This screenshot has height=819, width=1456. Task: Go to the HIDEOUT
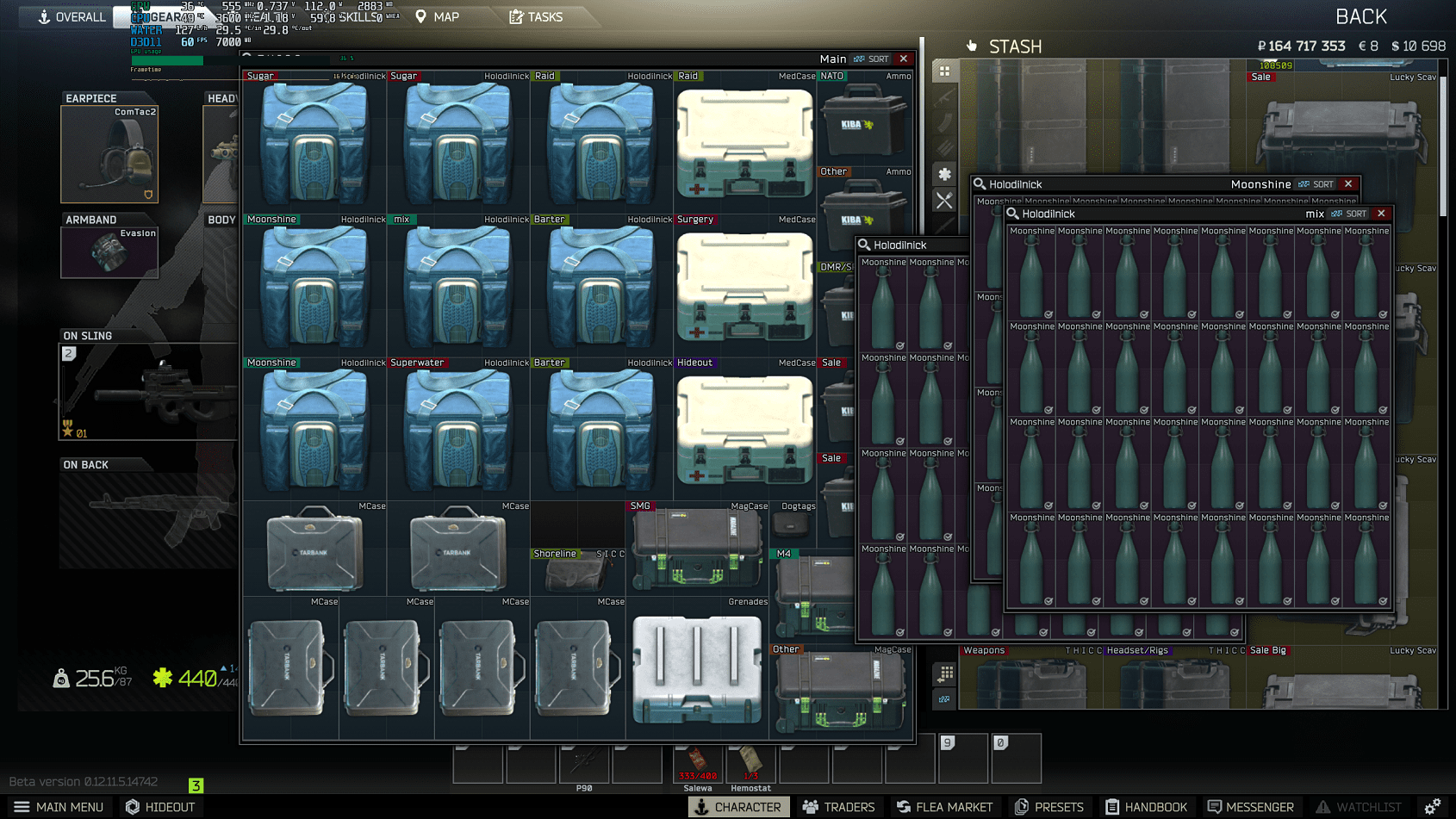coord(160,807)
